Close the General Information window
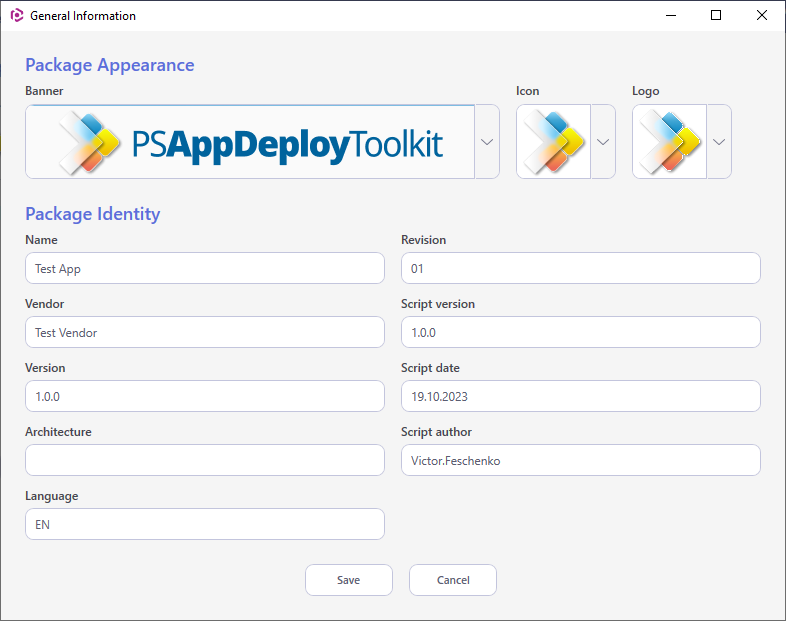The width and height of the screenshot is (786, 621). coord(761,16)
